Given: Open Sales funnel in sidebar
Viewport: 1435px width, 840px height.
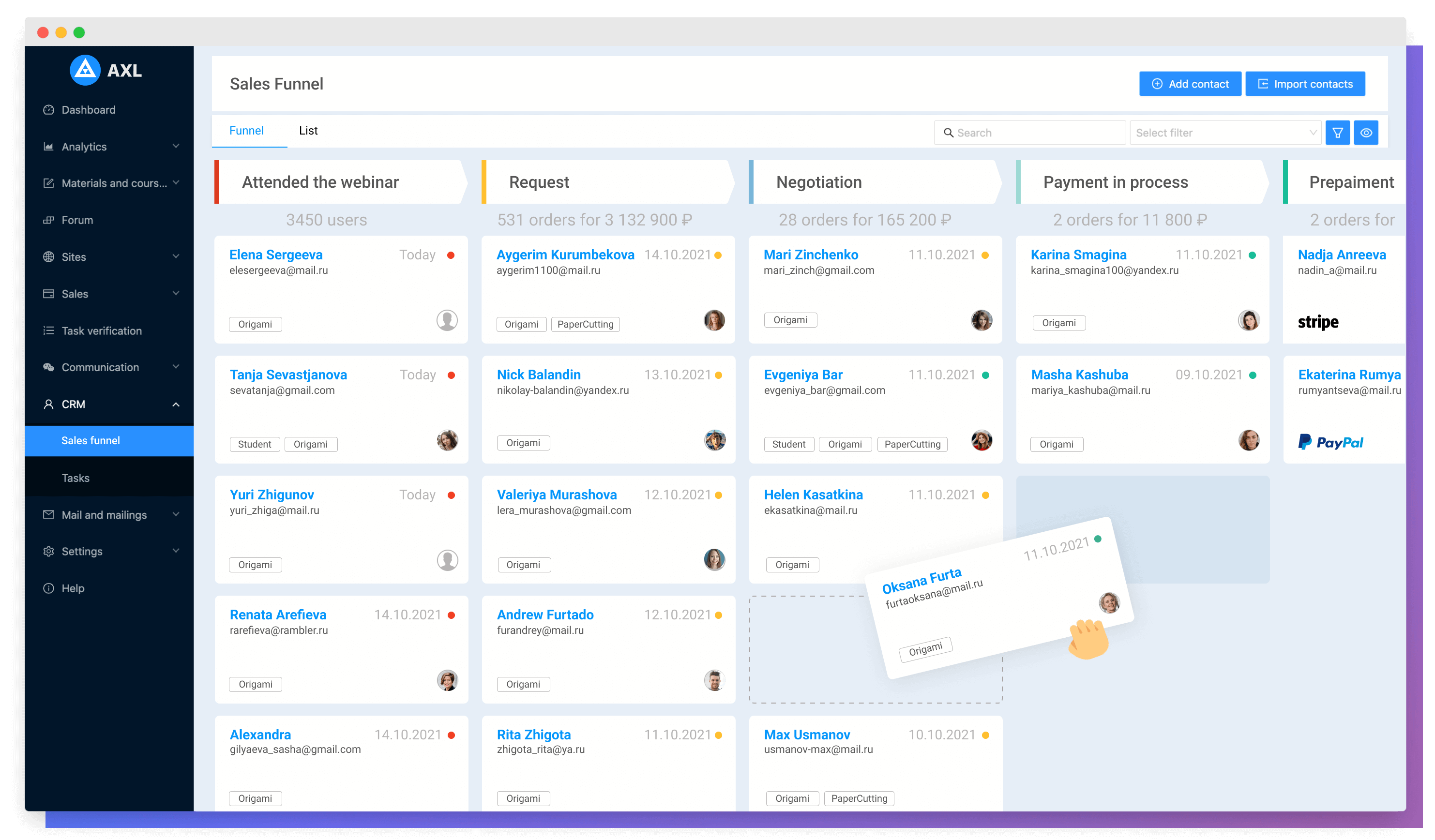Looking at the screenshot, I should [109, 441].
